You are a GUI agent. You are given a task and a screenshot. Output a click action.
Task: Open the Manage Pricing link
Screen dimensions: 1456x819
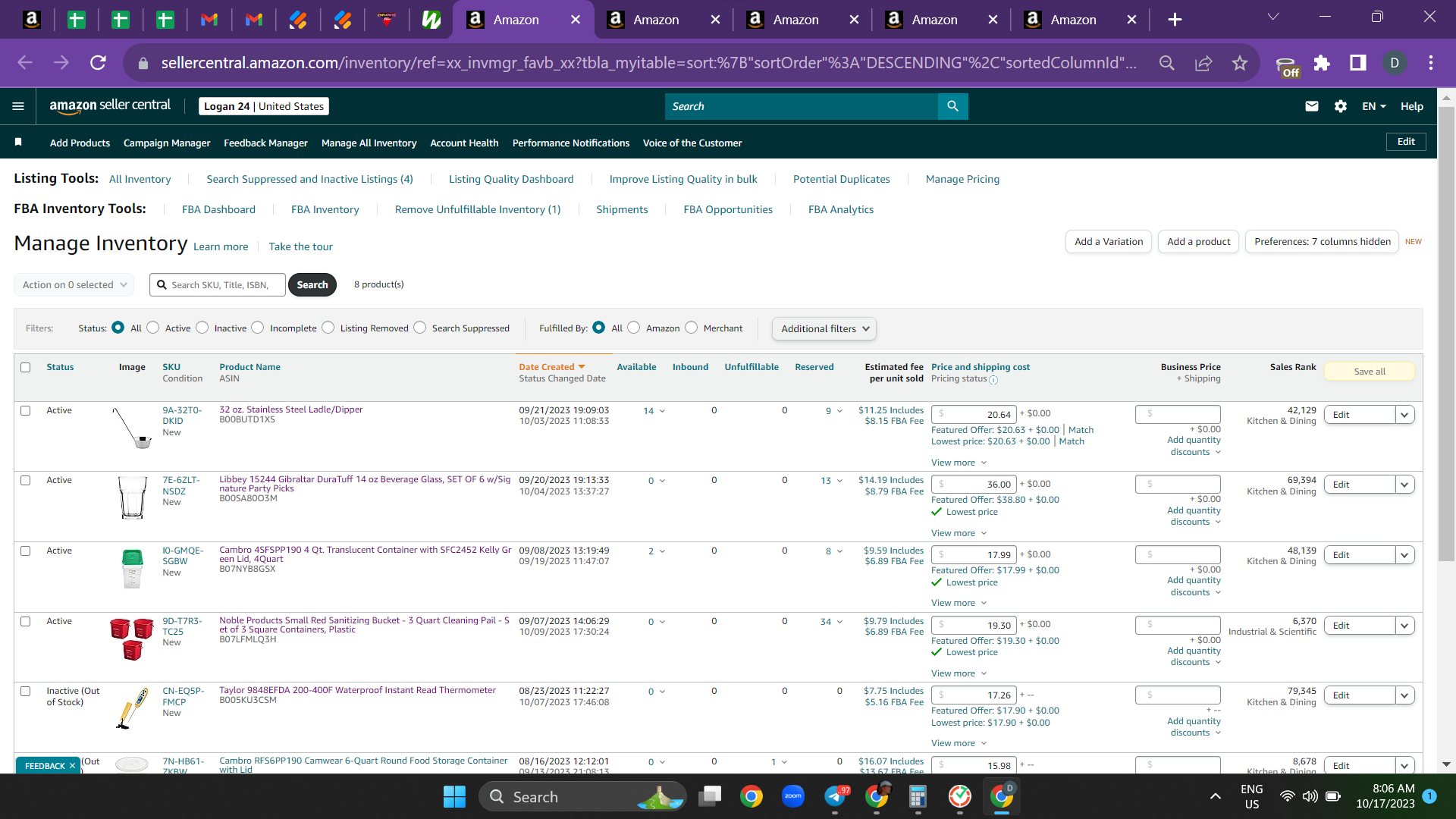click(962, 179)
